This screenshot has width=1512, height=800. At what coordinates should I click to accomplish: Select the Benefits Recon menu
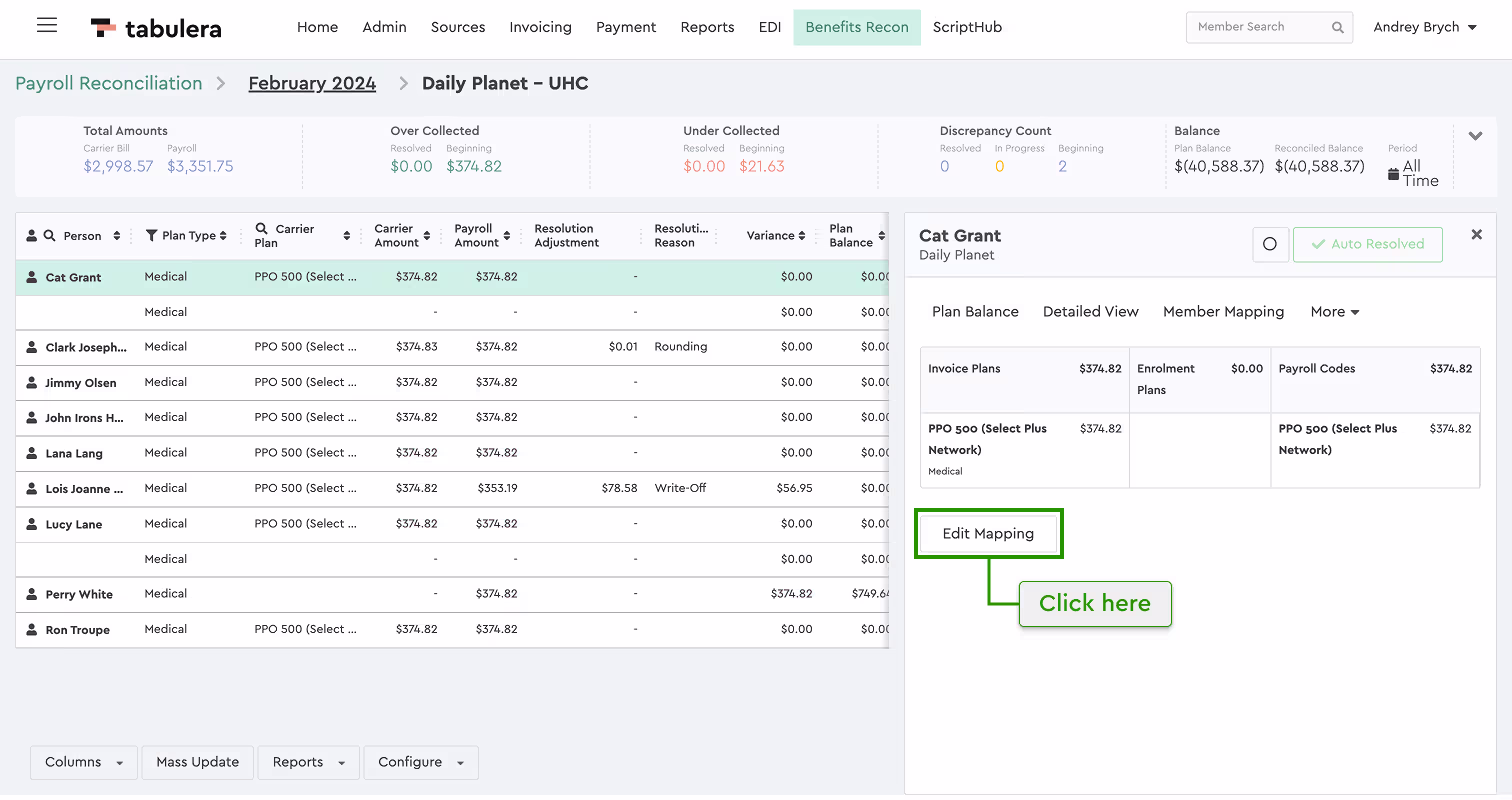pyautogui.click(x=857, y=27)
